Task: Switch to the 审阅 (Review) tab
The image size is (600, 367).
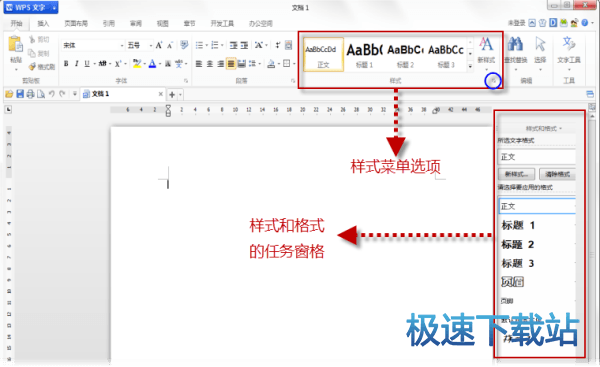Action: pos(135,23)
